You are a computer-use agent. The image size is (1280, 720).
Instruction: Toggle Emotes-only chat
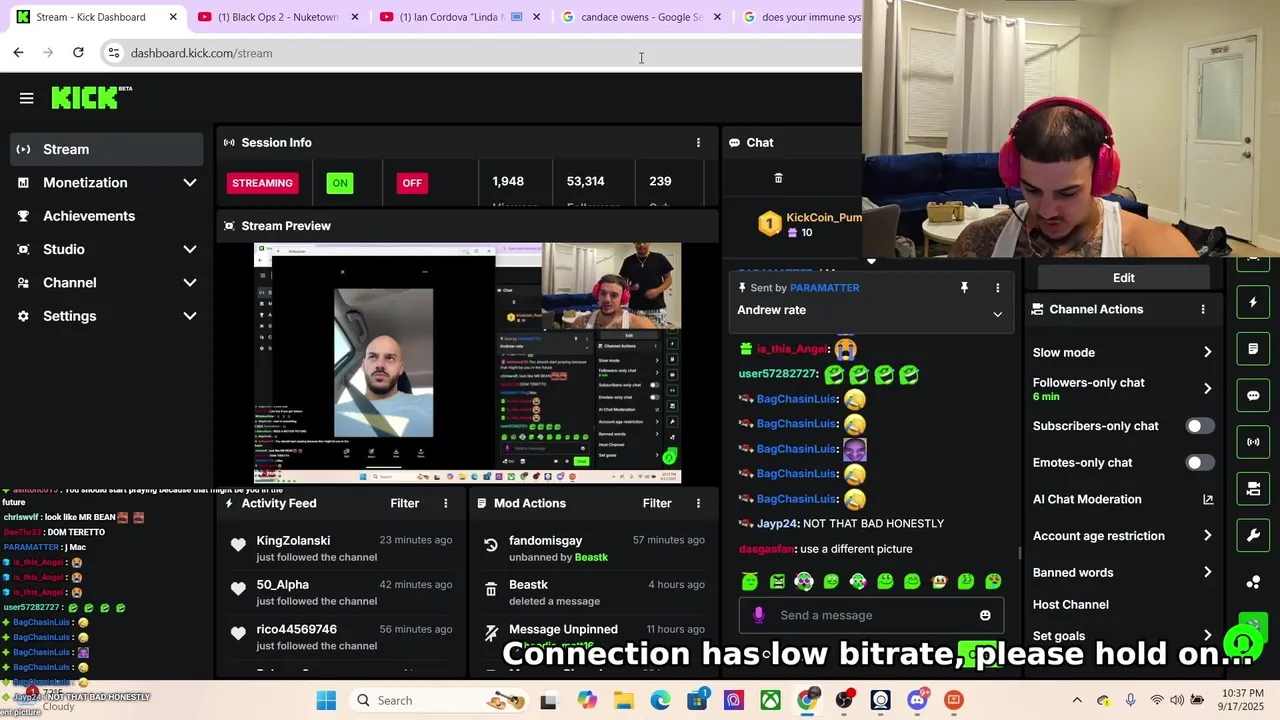point(1200,463)
